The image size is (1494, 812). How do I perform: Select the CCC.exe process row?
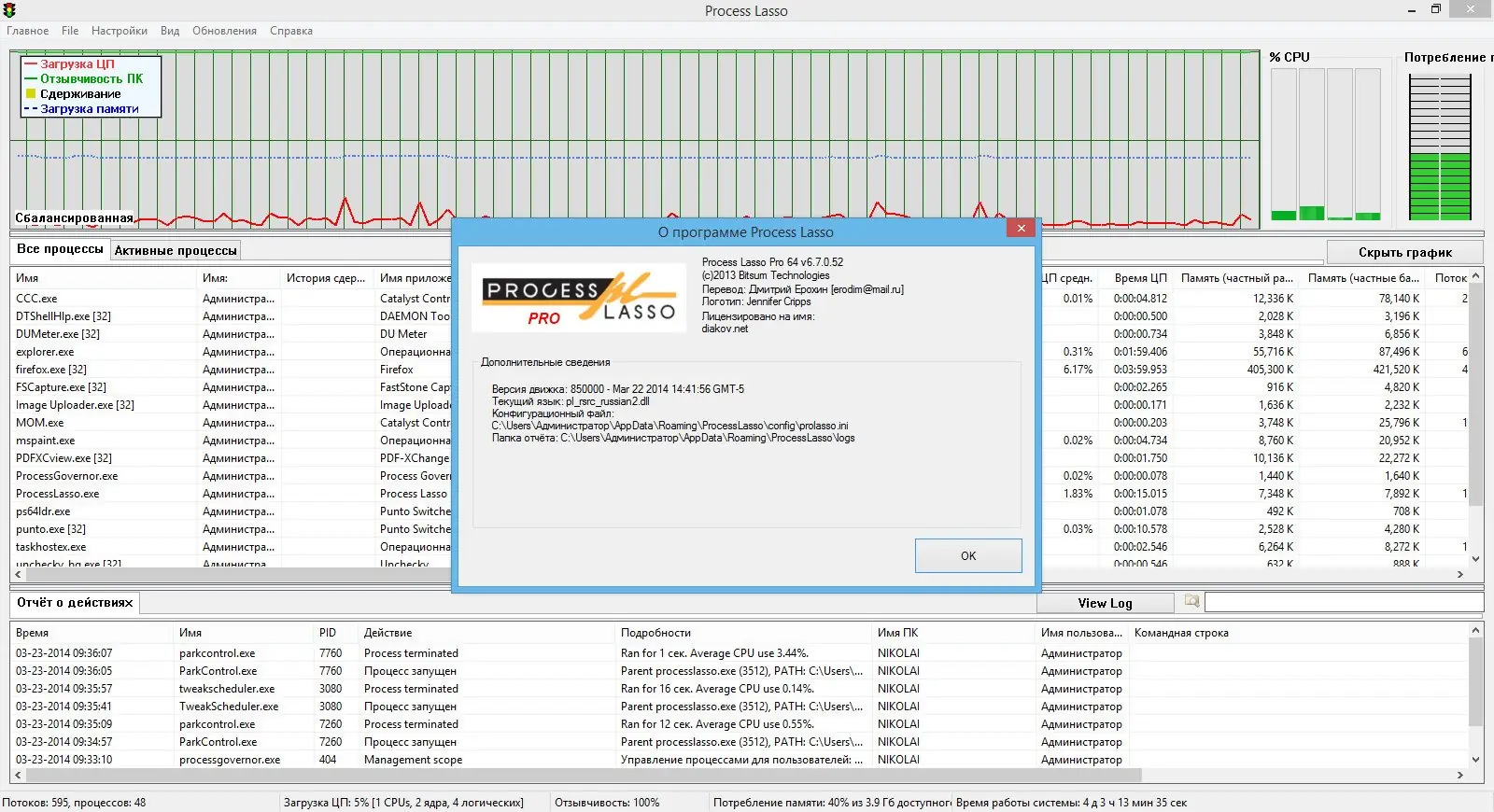[x=36, y=299]
